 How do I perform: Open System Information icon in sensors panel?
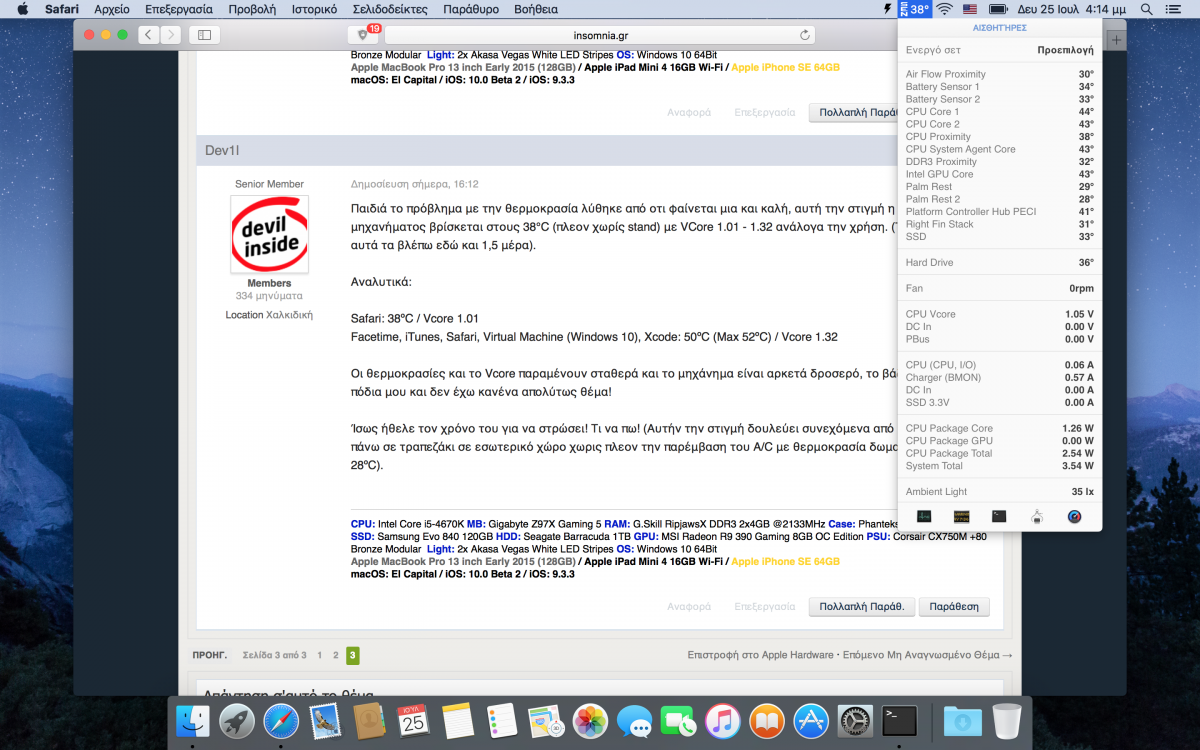(x=1037, y=516)
